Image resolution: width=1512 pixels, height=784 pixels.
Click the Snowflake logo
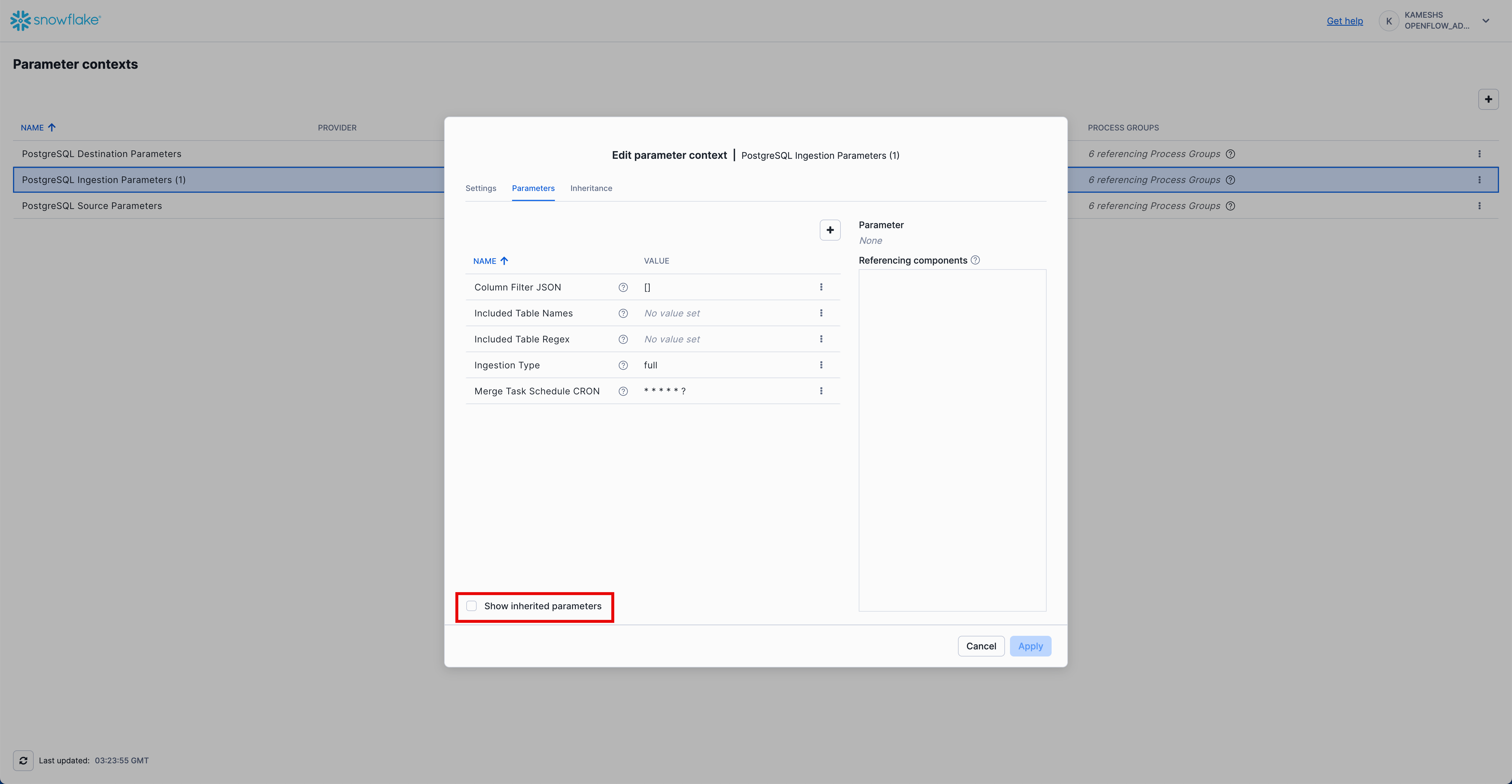point(56,21)
